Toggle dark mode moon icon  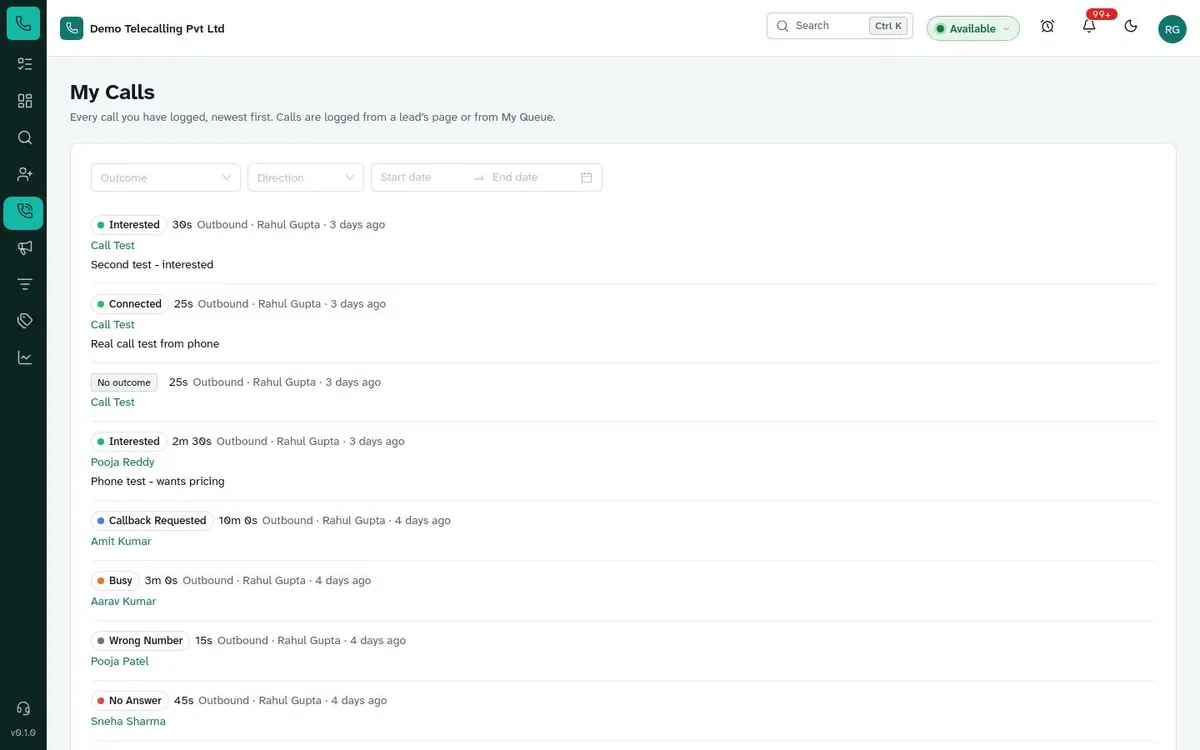coord(1131,27)
